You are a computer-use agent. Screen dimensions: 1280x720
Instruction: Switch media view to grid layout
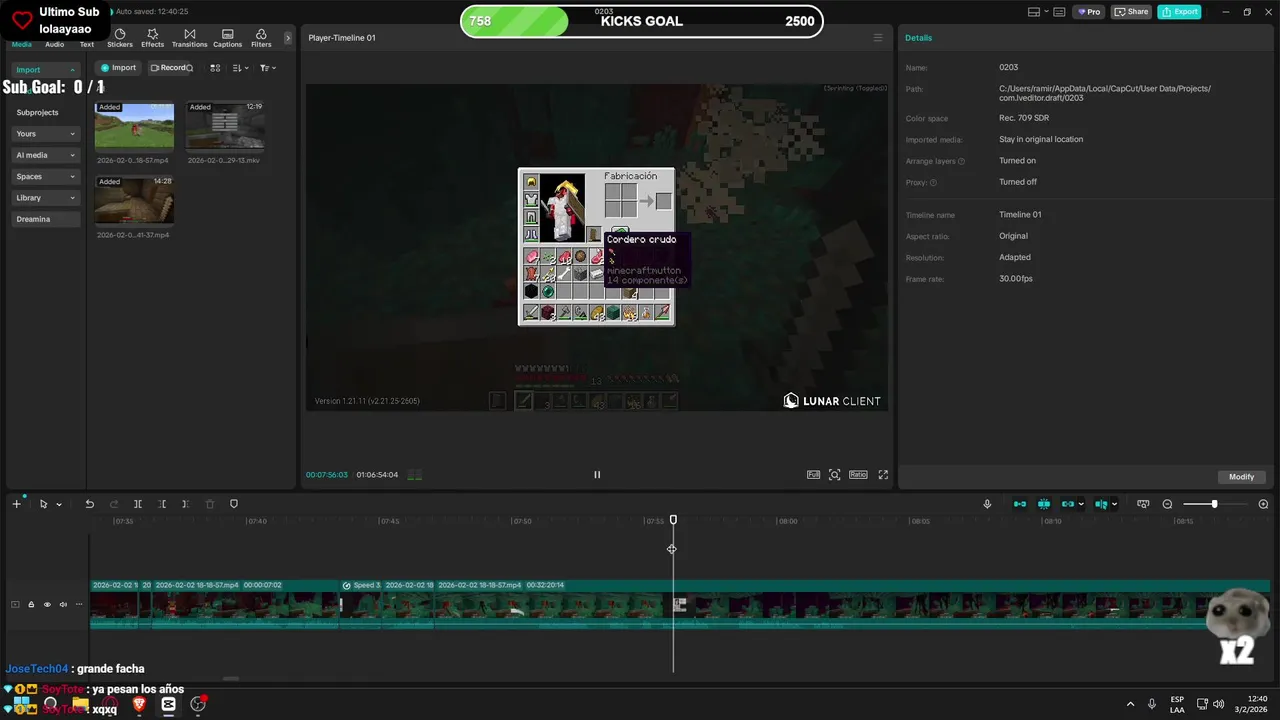tap(215, 68)
